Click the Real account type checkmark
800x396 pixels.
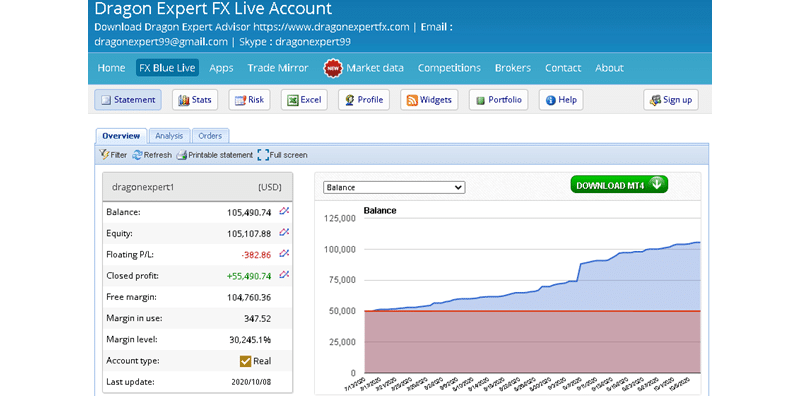pyautogui.click(x=245, y=361)
